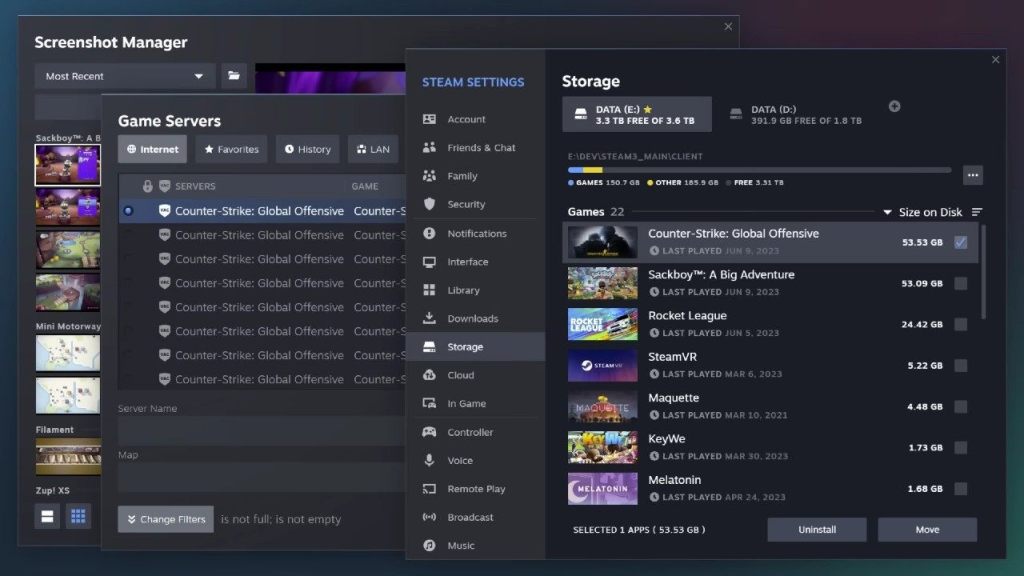Open Favorites tab in Game Servers

(231, 149)
